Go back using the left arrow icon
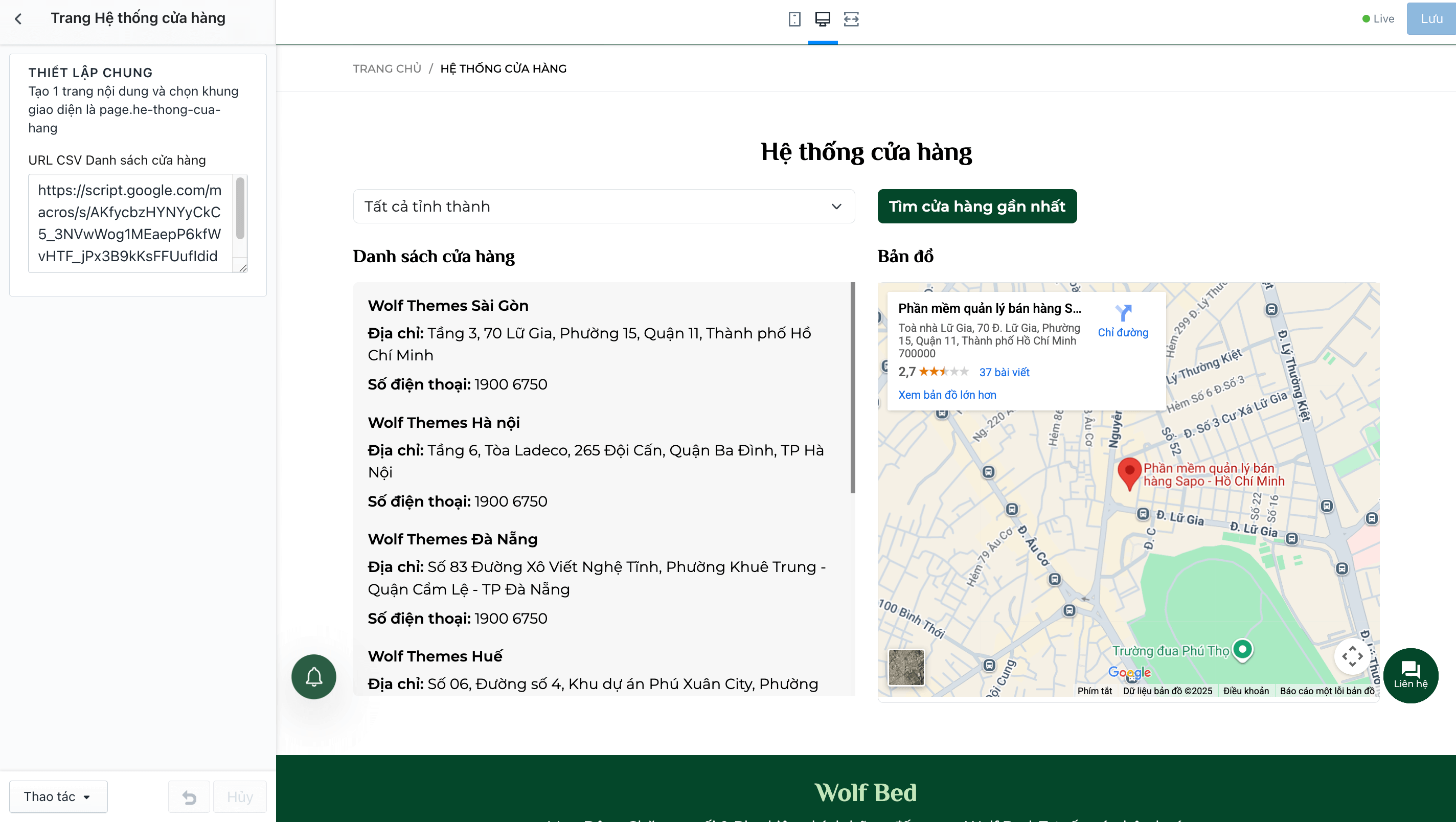Image resolution: width=1456 pixels, height=822 pixels. pos(18,19)
